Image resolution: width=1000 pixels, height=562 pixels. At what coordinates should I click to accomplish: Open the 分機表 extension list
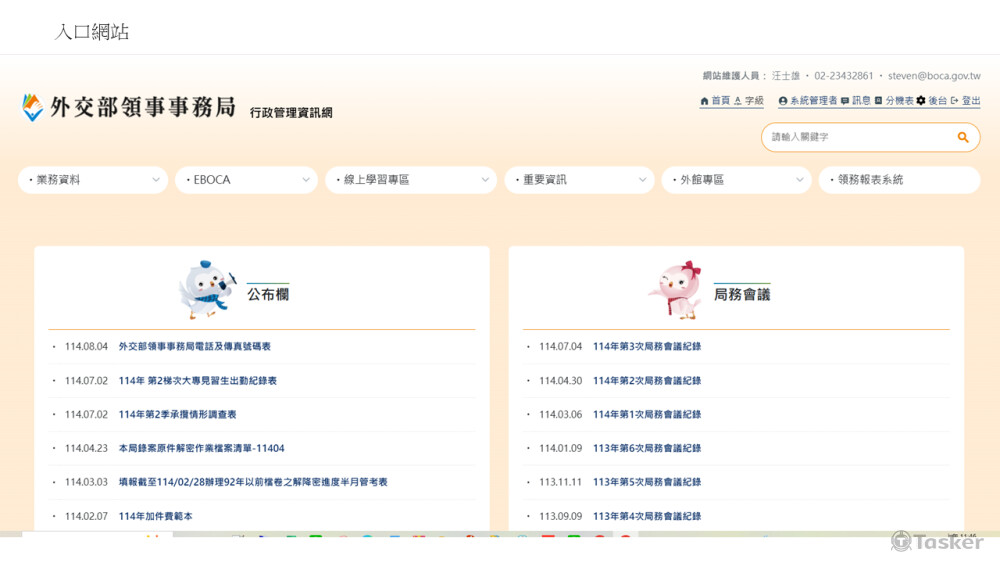coord(893,101)
